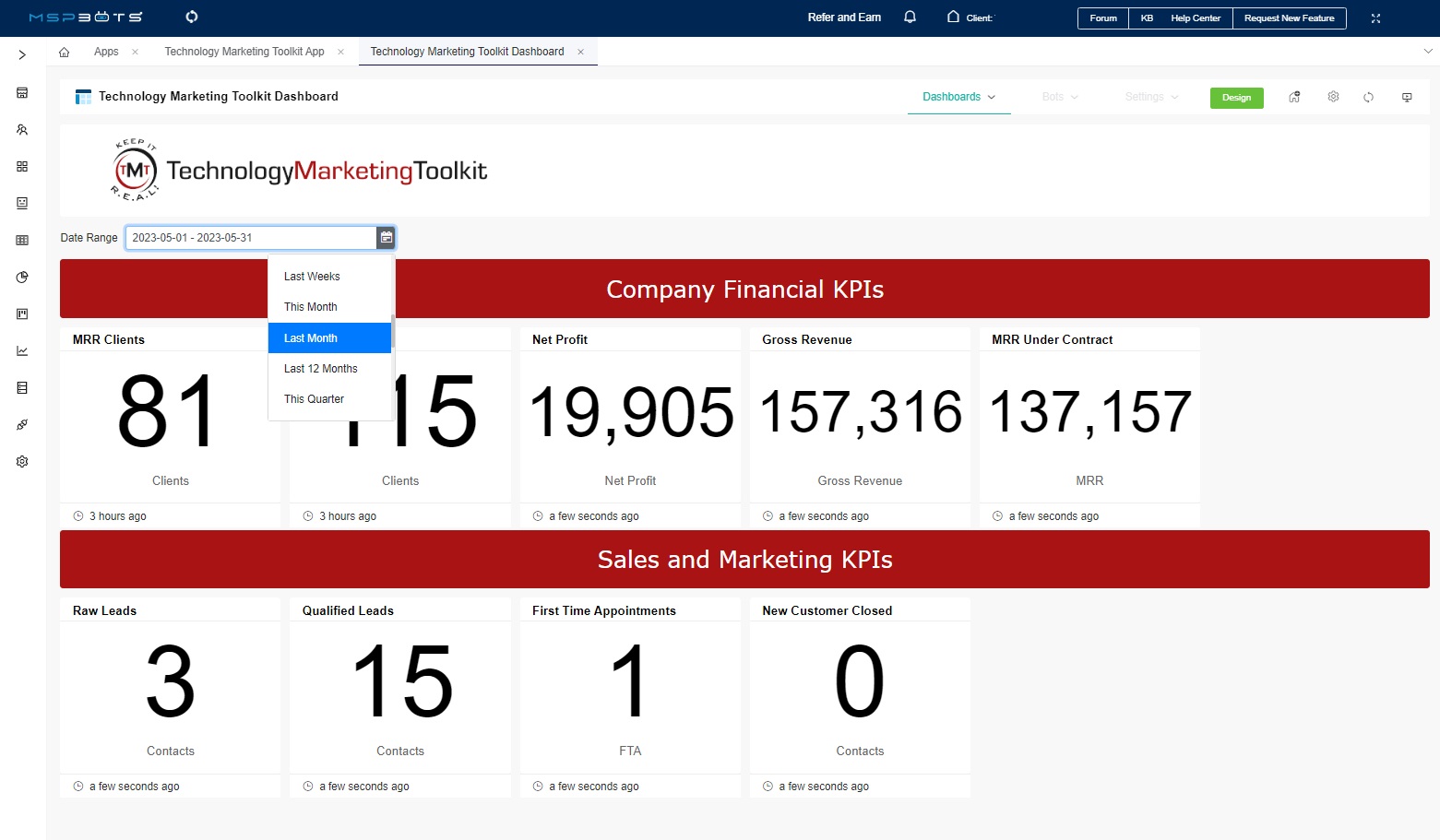
Task: Open presentation mode screen icon
Action: click(1407, 97)
